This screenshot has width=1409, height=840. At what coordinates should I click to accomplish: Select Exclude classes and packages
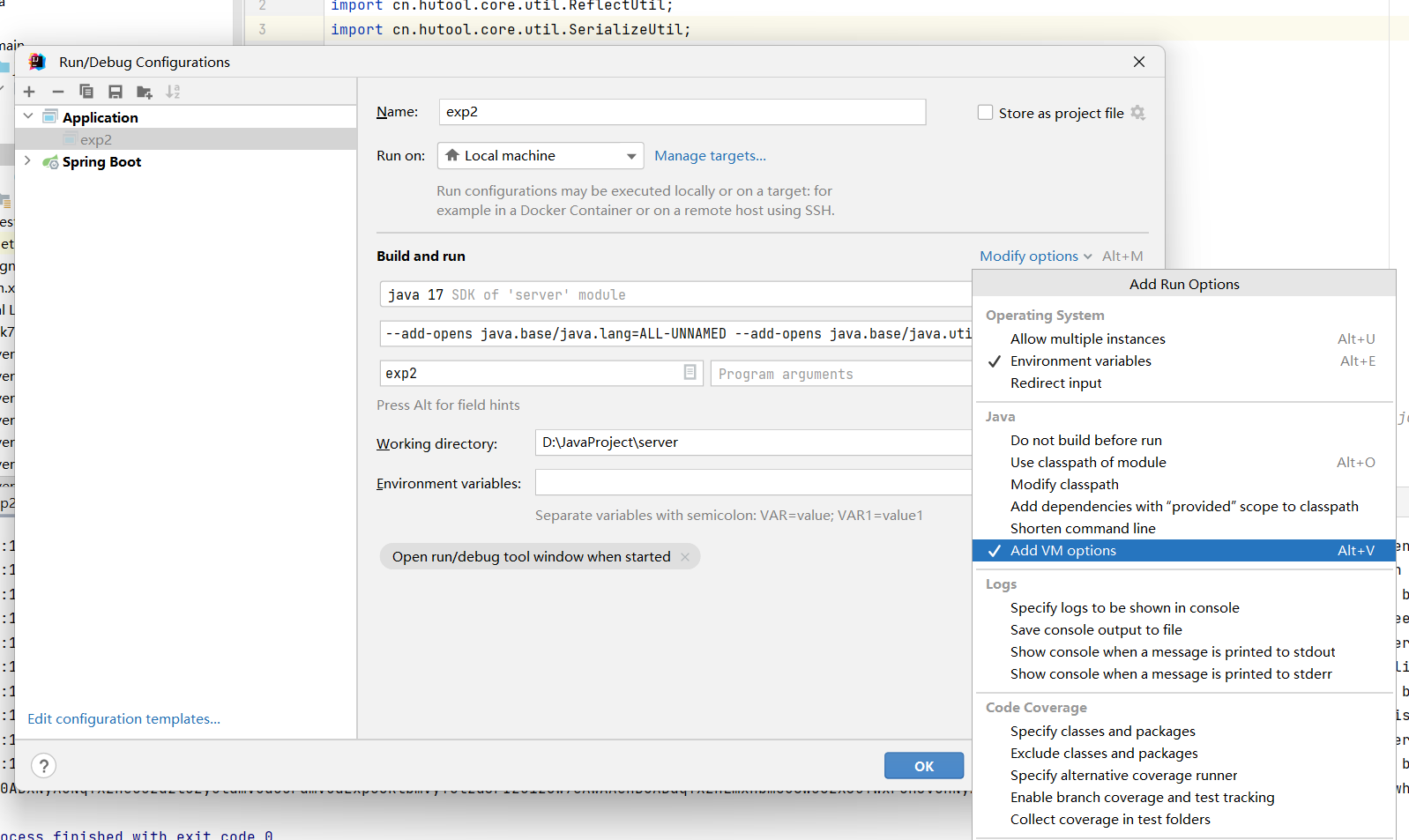tap(1183, 754)
